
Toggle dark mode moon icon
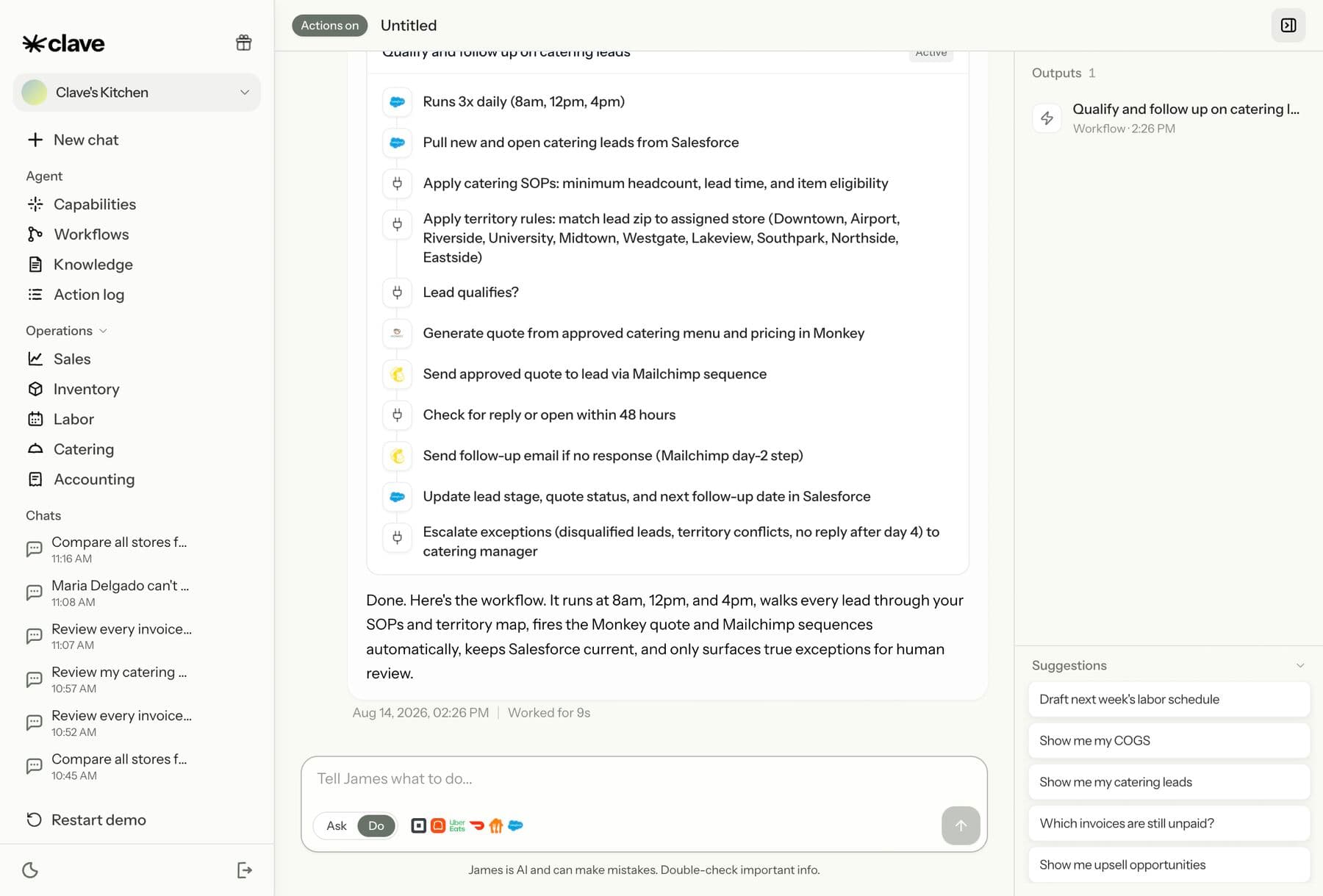[x=30, y=870]
